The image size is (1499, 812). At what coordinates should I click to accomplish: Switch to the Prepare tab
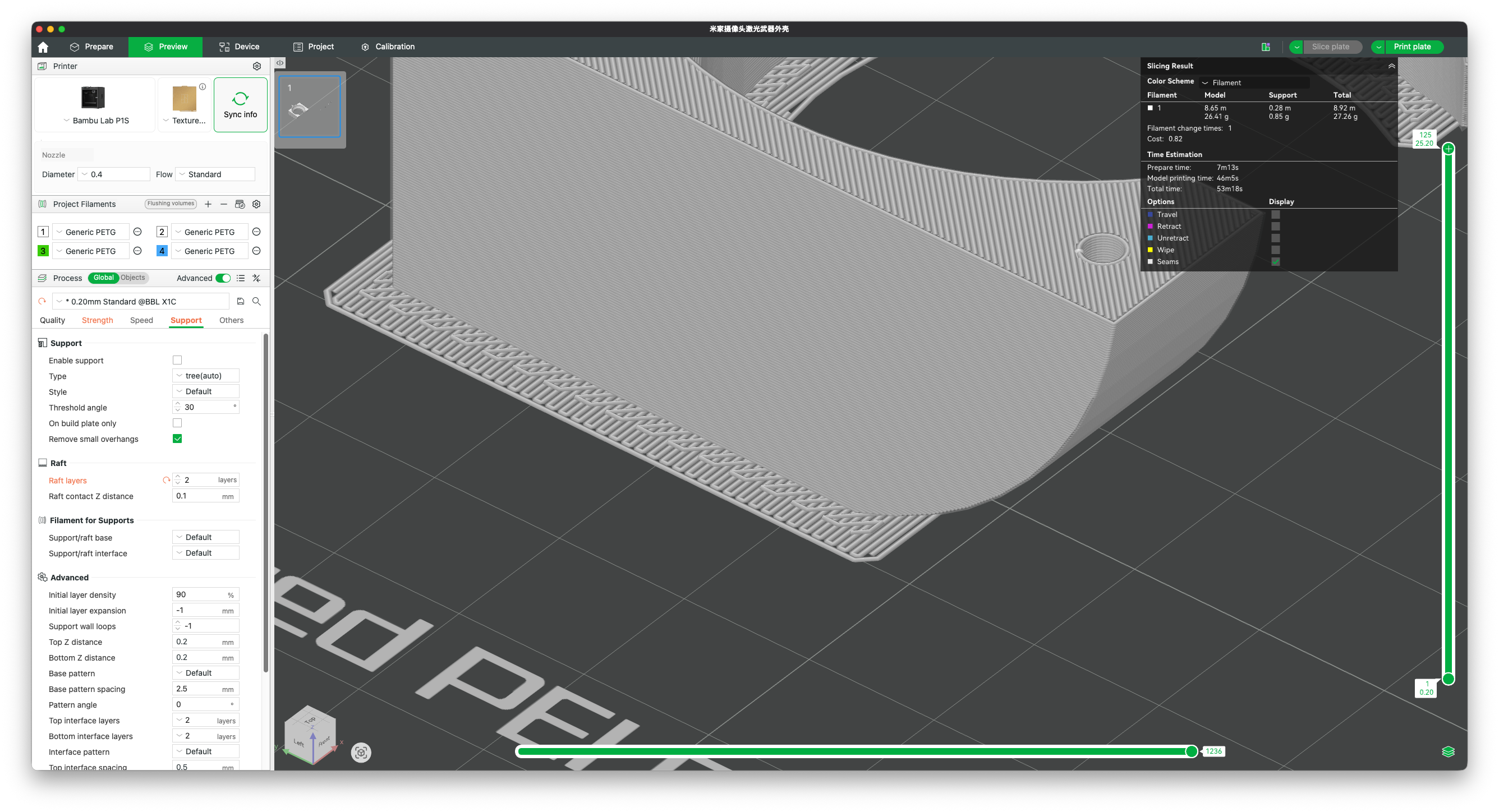click(x=91, y=47)
